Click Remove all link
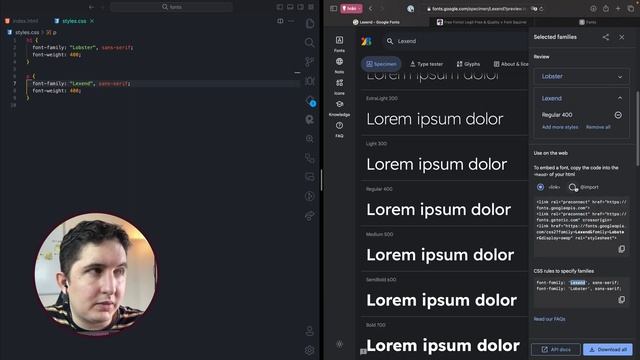The width and height of the screenshot is (640, 360). 598,127
